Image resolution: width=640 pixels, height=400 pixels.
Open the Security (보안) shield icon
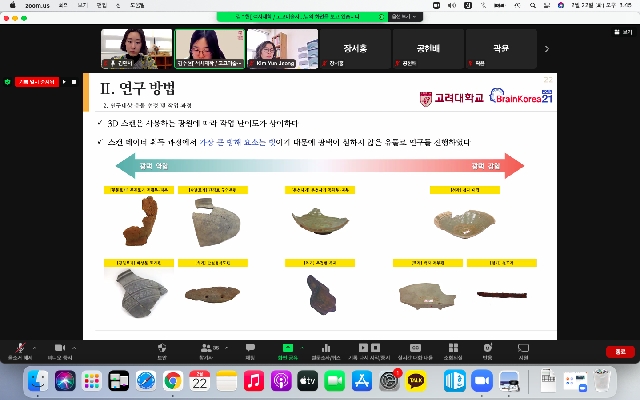pos(161,348)
